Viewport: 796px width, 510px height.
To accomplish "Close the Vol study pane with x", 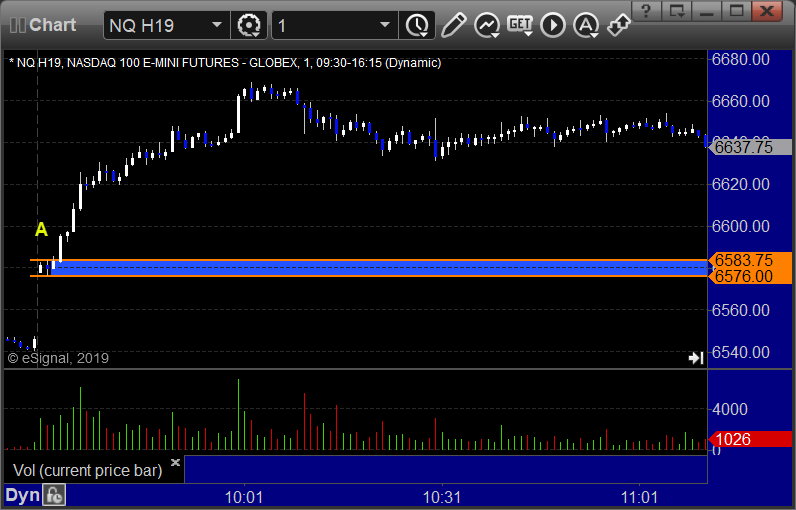I will [175, 462].
